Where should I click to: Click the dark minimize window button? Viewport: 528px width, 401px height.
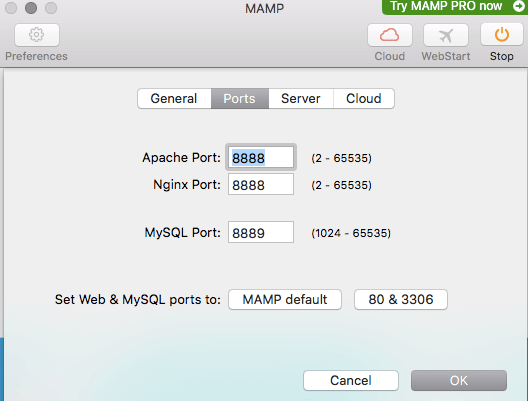coord(31,8)
